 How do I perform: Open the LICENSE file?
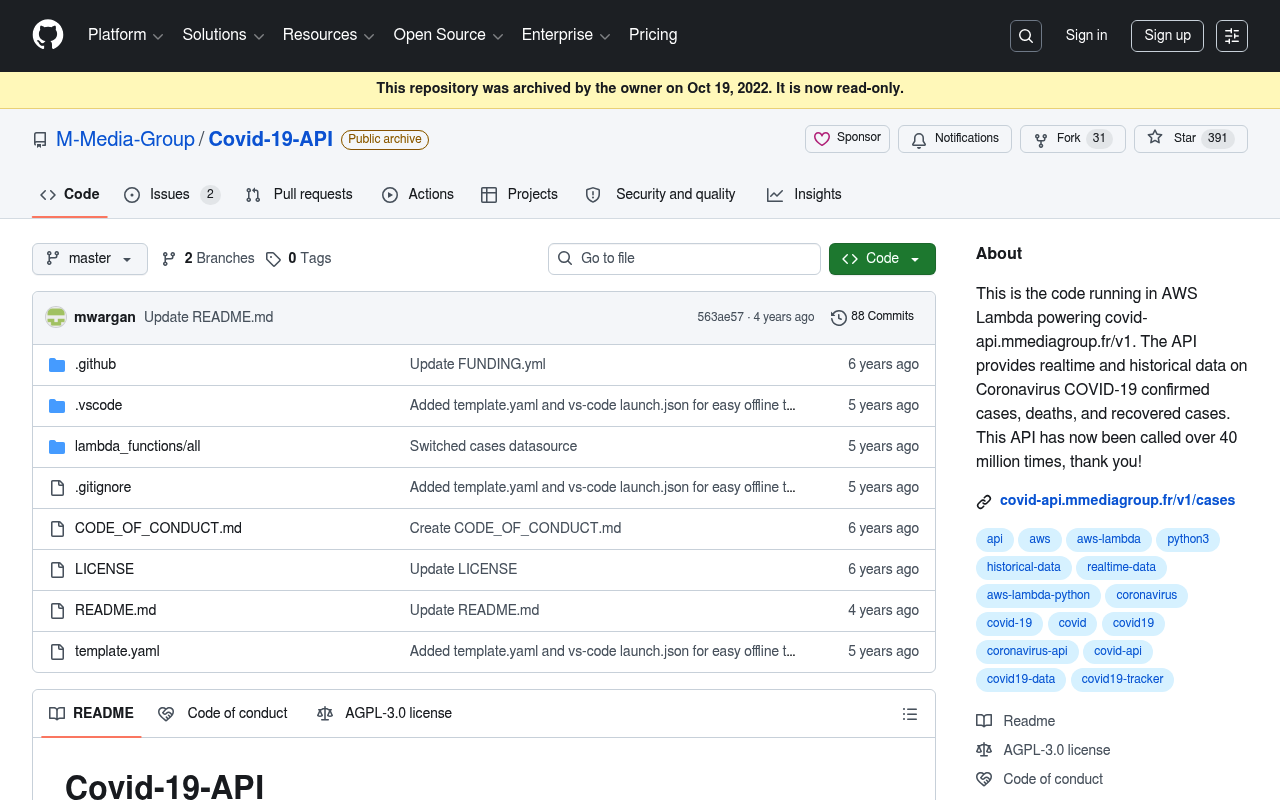click(104, 569)
